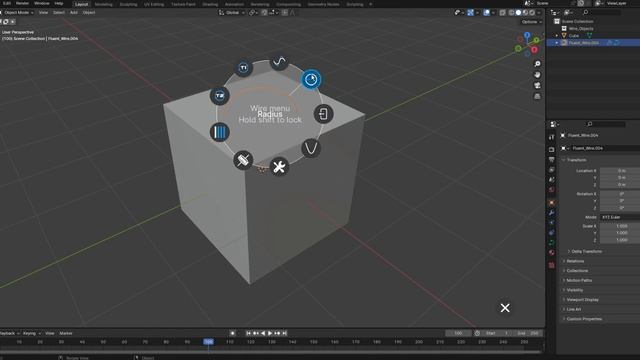Click the blue vertical bars pie icon
The height and width of the screenshot is (360, 640).
(220, 132)
